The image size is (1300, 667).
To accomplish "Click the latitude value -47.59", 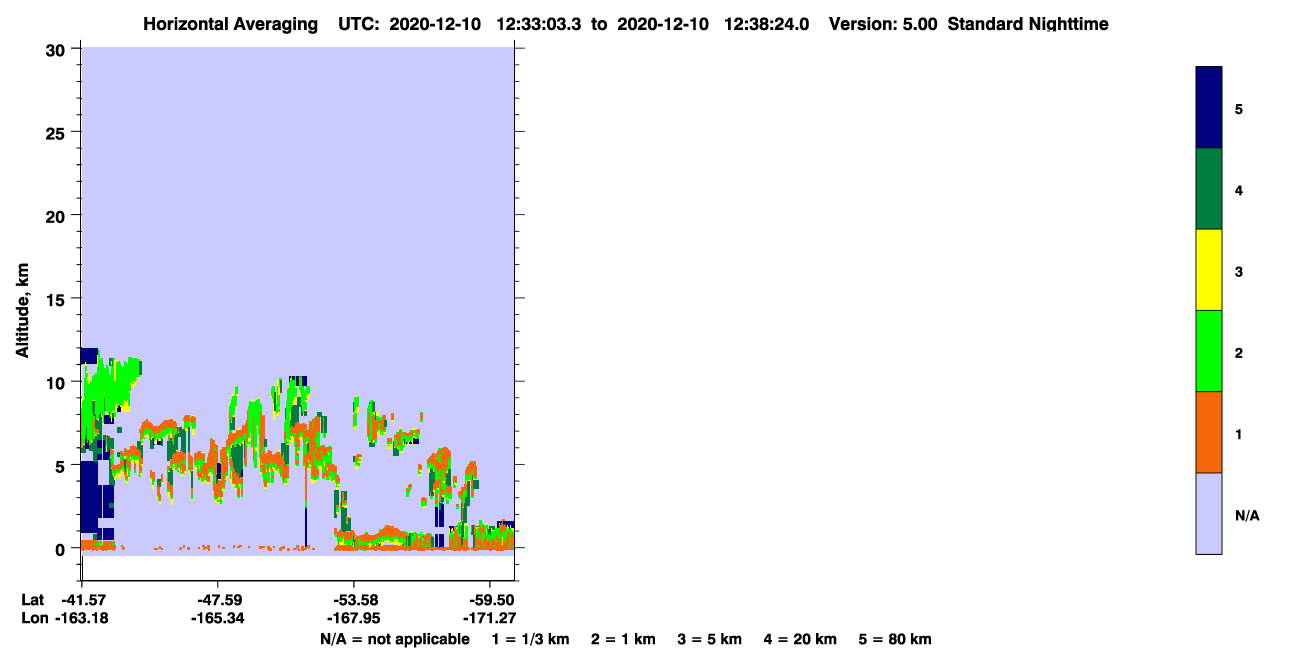I will pos(217,600).
